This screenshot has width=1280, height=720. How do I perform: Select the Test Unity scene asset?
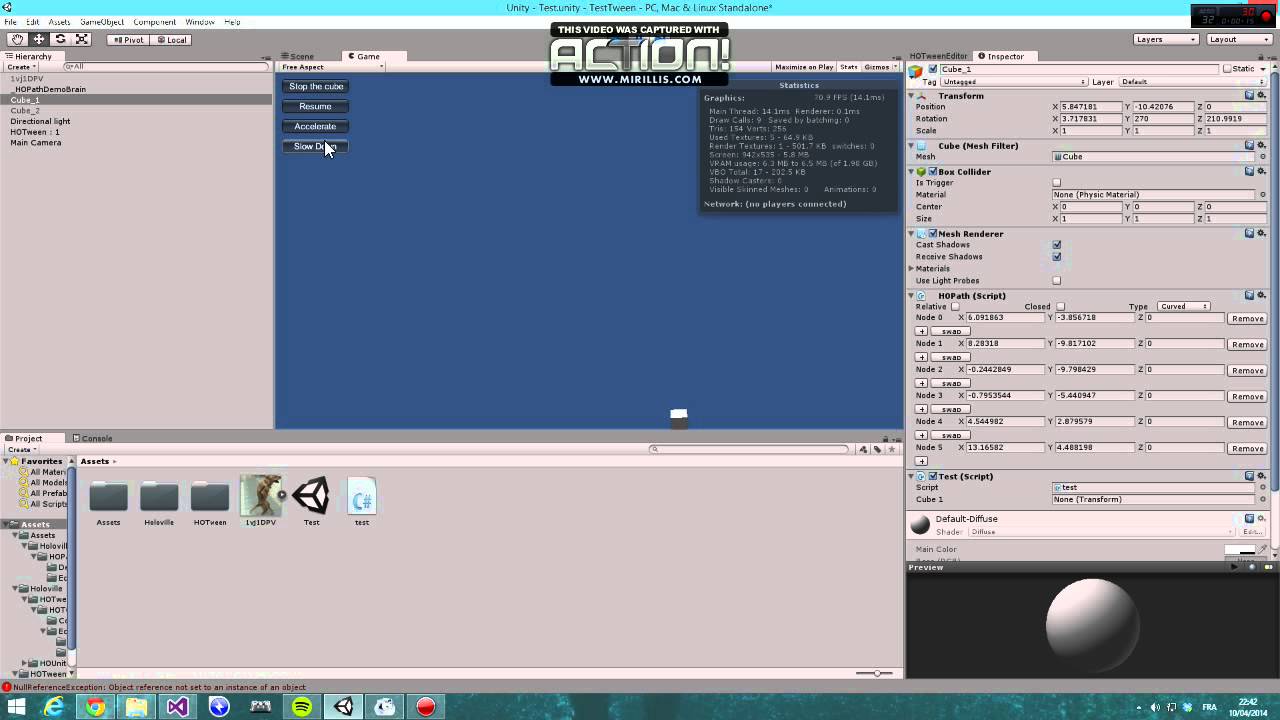pyautogui.click(x=311, y=495)
